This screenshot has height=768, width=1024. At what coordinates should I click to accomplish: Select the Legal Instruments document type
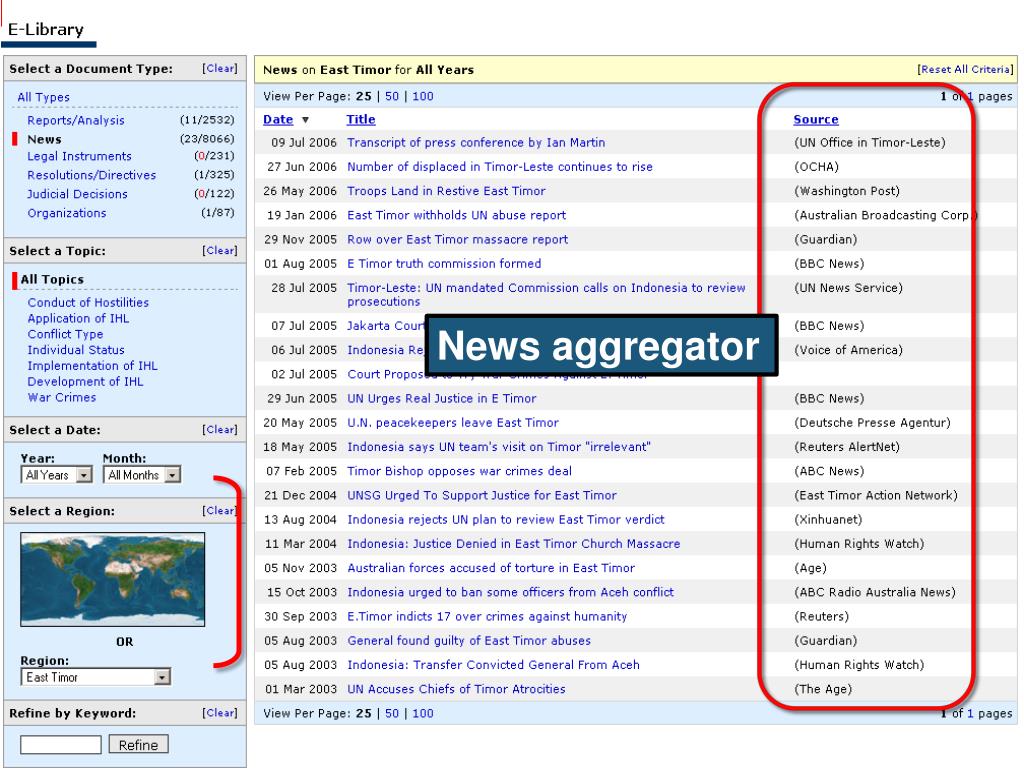79,157
